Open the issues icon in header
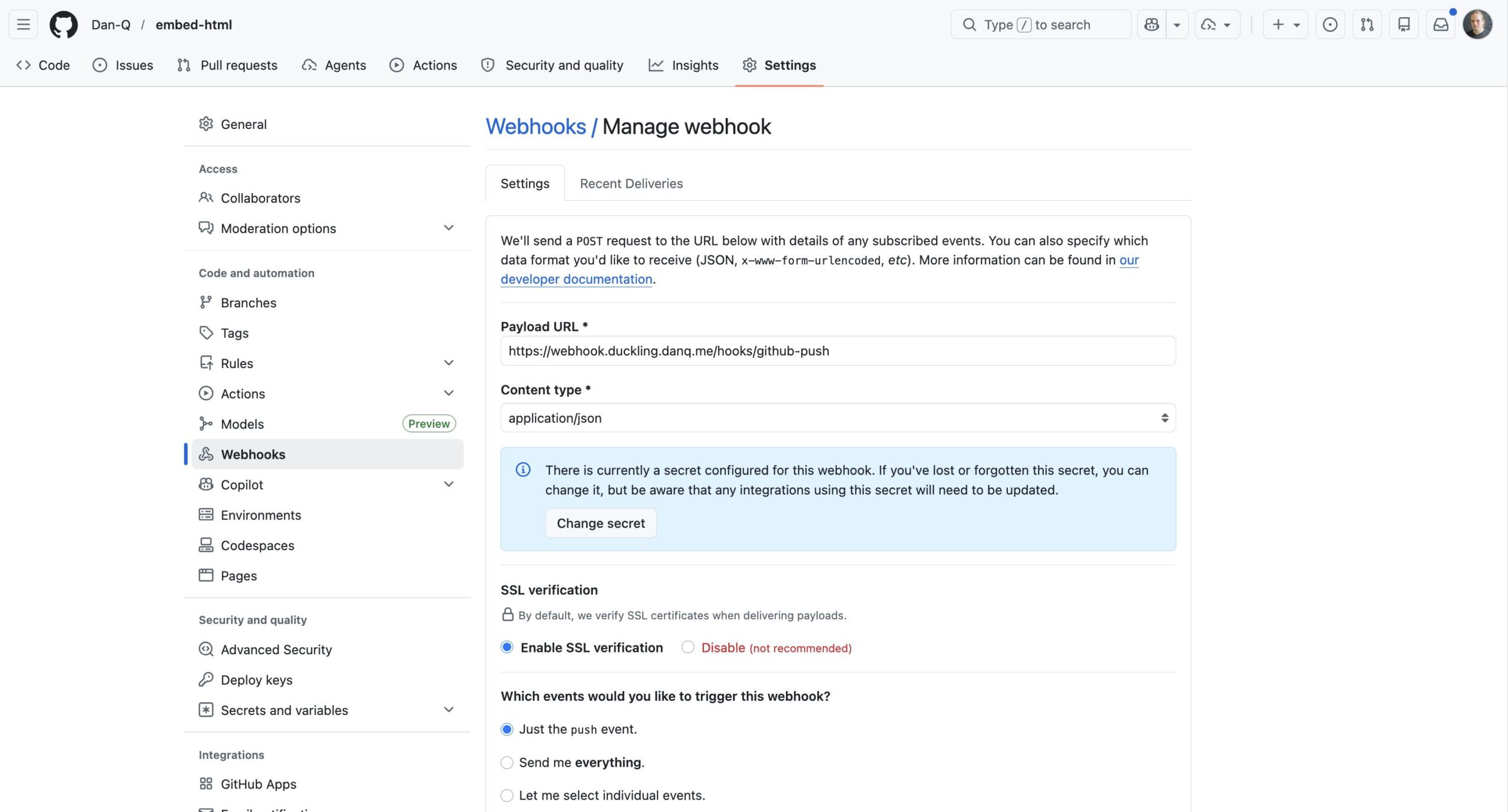 tap(1330, 24)
